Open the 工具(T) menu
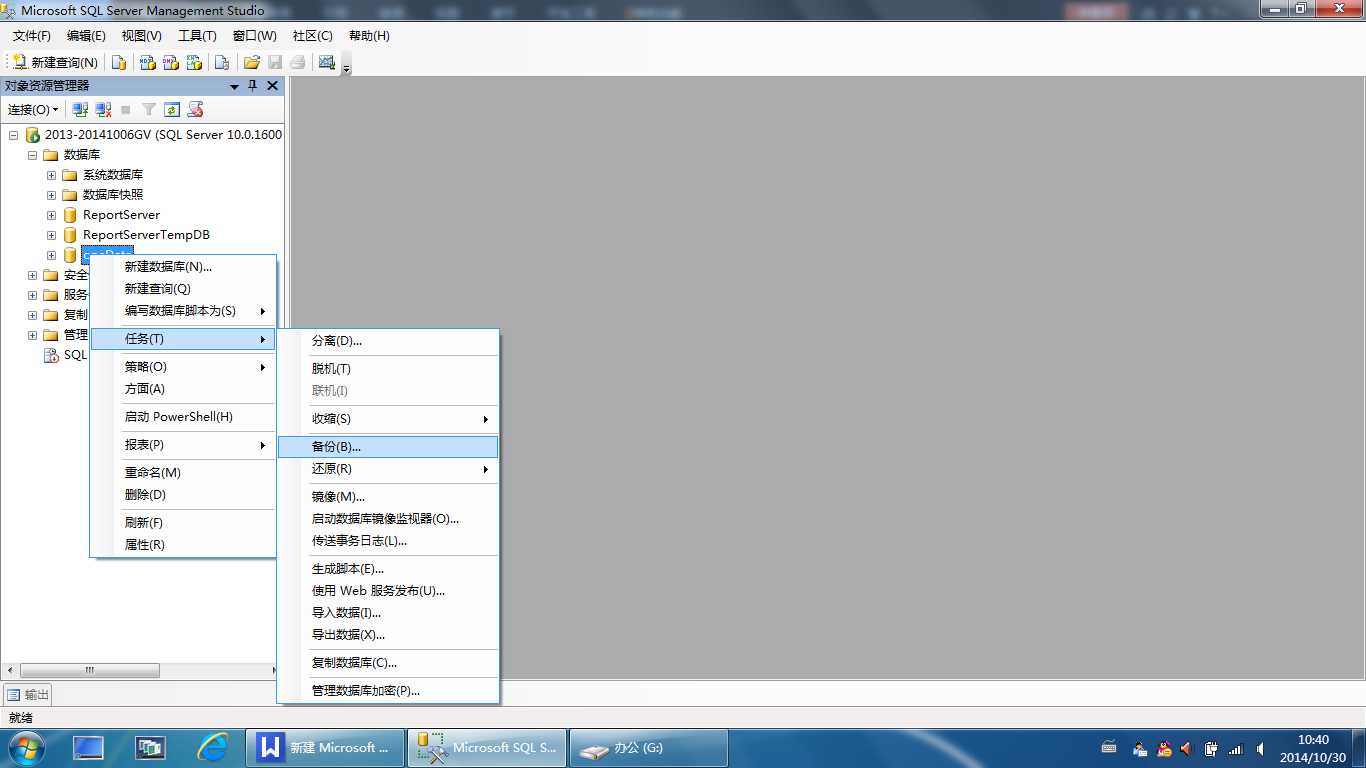Image resolution: width=1366 pixels, height=768 pixels. (197, 36)
